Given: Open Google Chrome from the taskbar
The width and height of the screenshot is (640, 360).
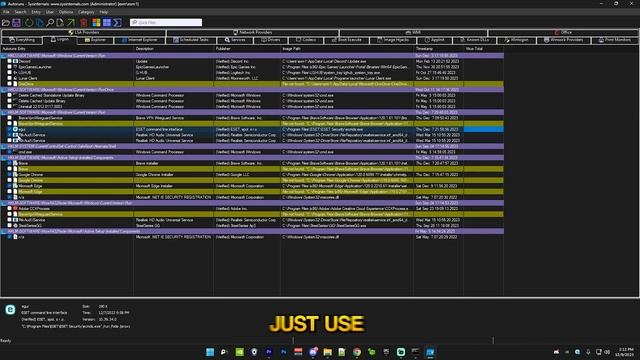Looking at the screenshot, I should (x=357, y=352).
